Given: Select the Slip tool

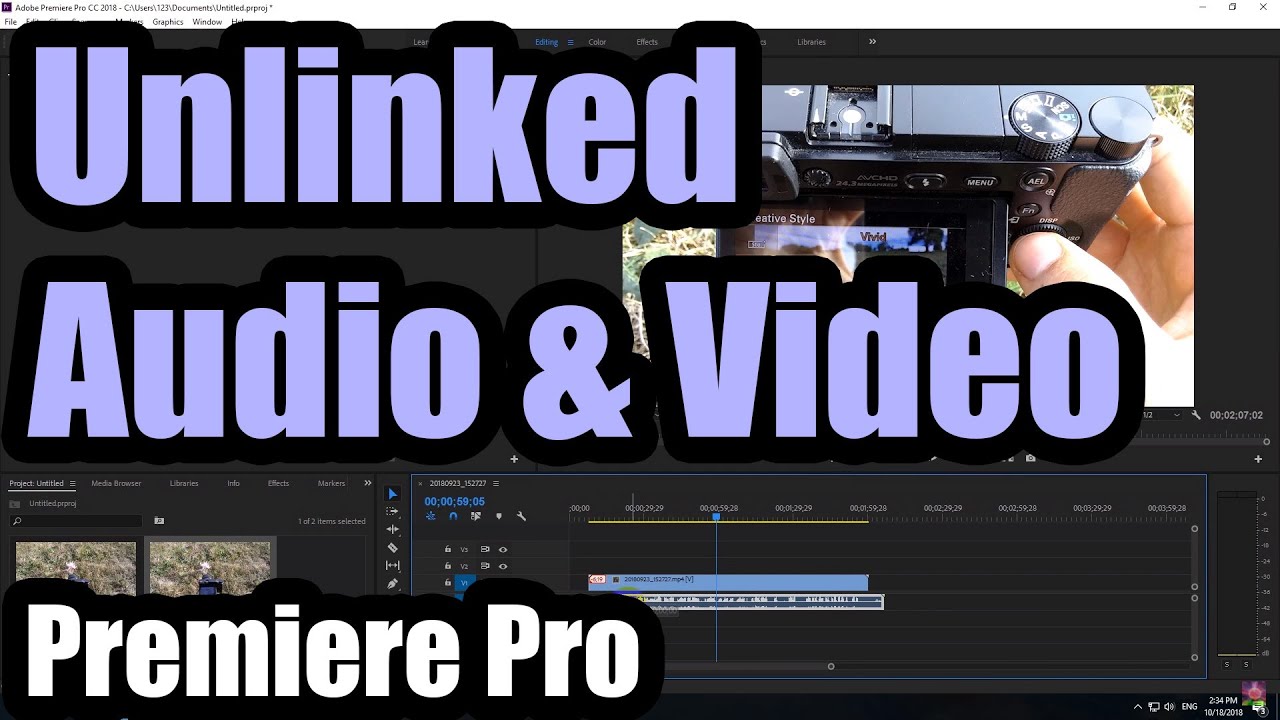Looking at the screenshot, I should (x=392, y=566).
